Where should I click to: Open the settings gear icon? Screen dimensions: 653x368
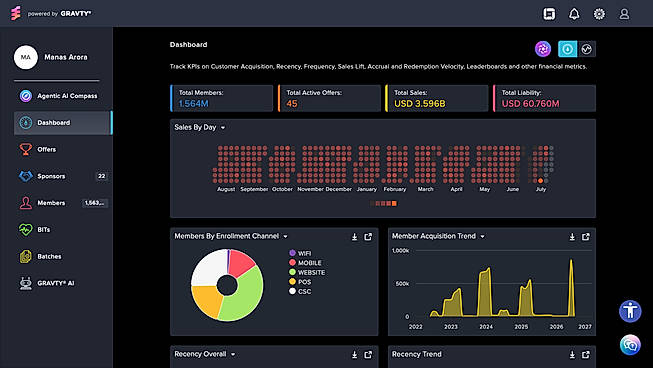point(599,14)
